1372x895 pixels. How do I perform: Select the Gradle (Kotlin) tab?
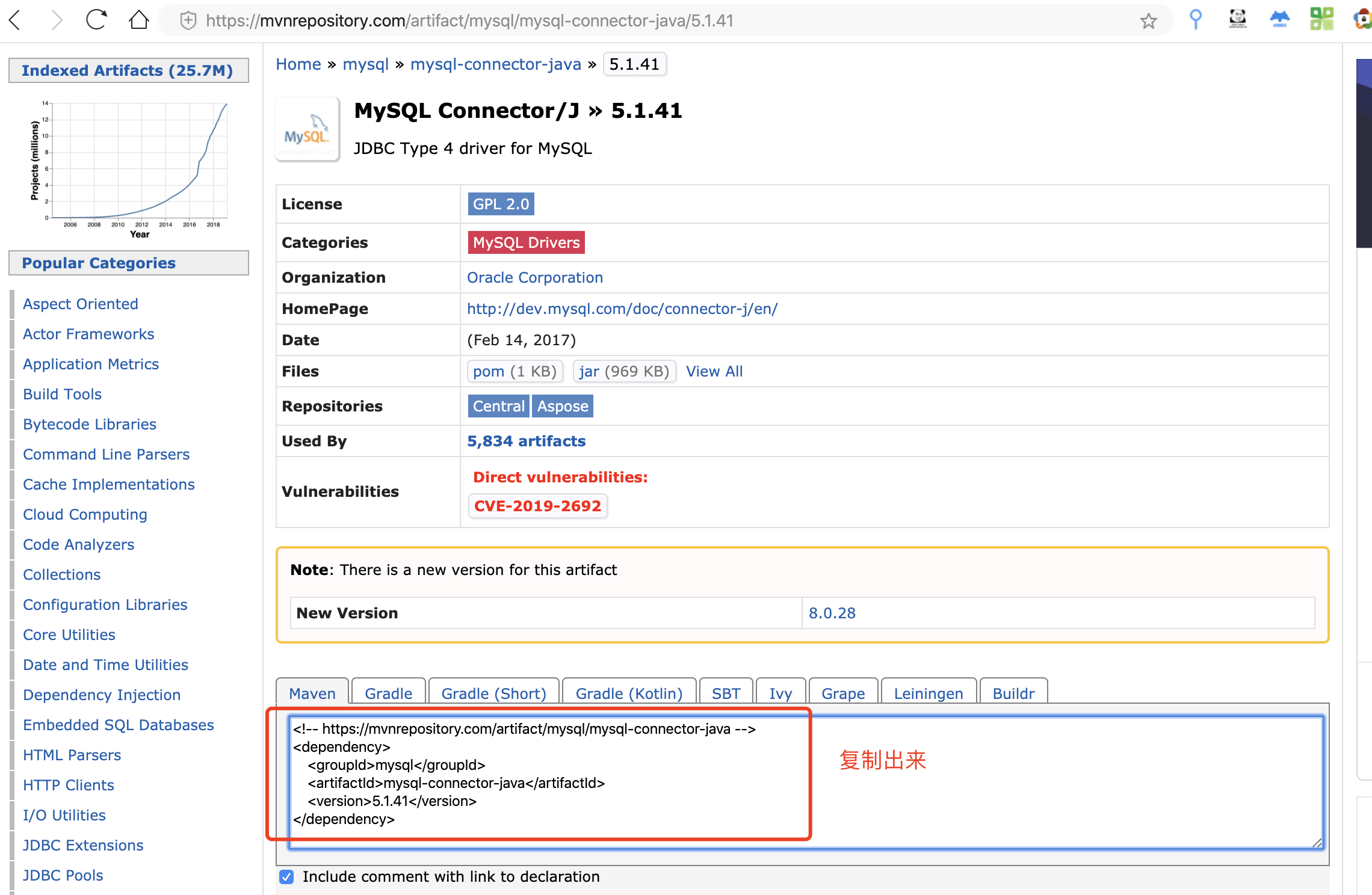[x=628, y=694]
